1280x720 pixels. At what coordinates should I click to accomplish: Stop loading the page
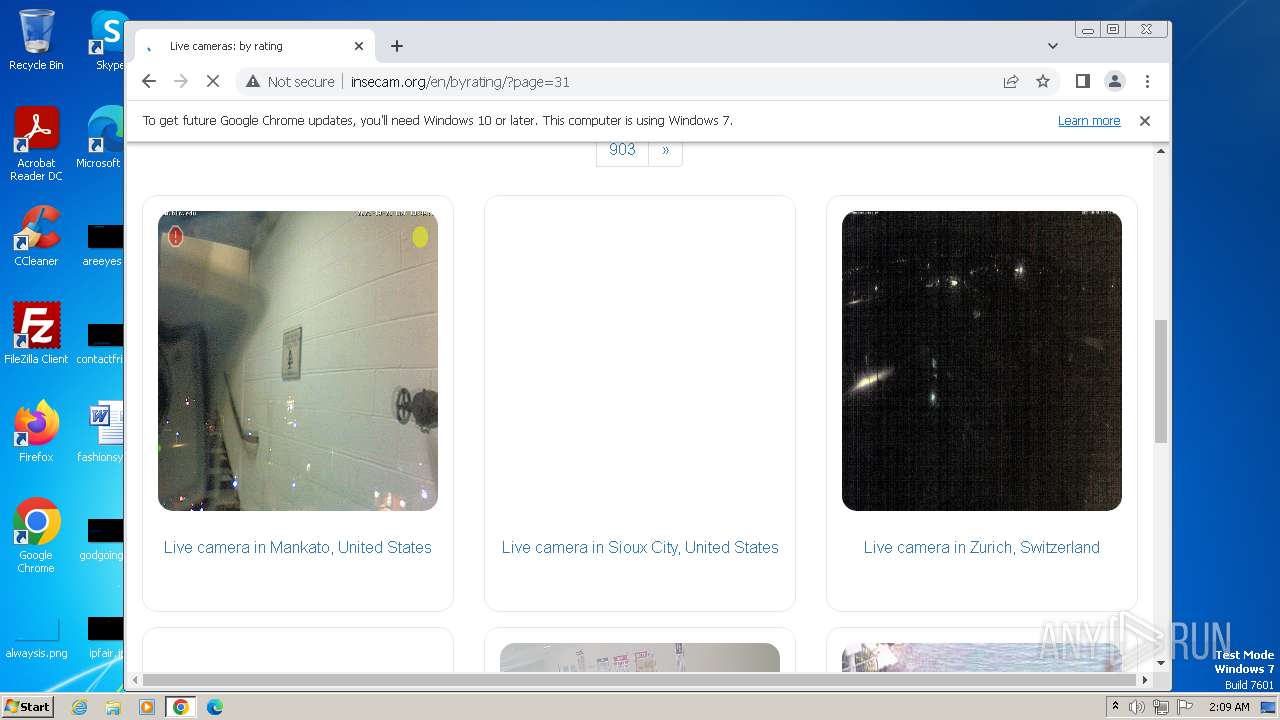(x=212, y=81)
